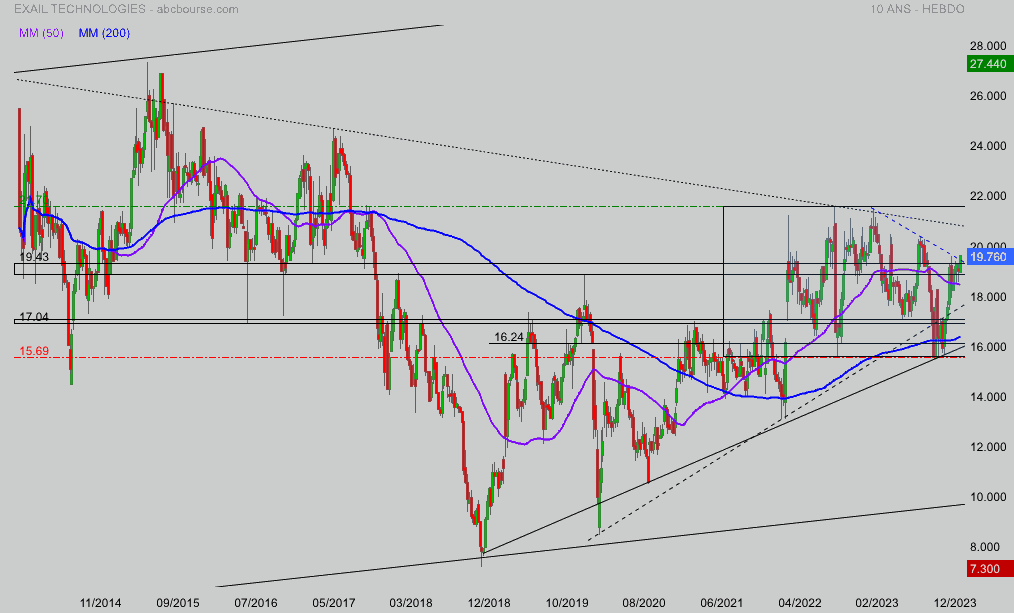
Task: Click the 12.000 price axis value
Action: 988,447
